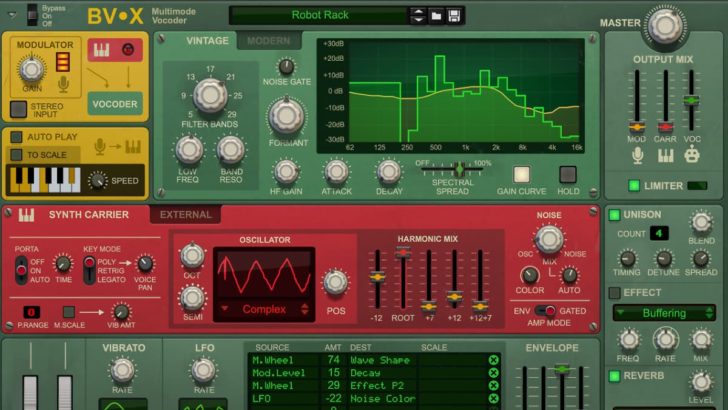Screen dimensions: 728x410
Task: Flip the Bypass/On/Off switch
Action: (x=32, y=15)
